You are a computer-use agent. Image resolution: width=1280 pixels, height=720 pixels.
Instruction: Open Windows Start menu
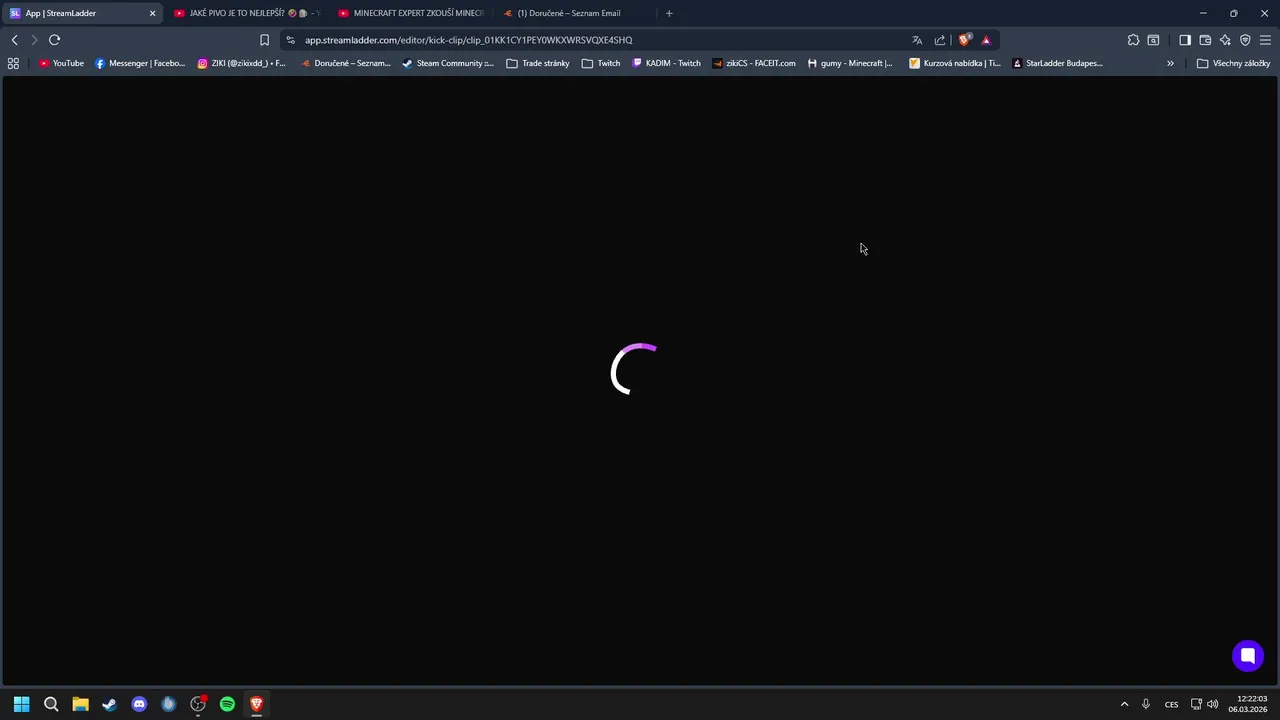21,704
